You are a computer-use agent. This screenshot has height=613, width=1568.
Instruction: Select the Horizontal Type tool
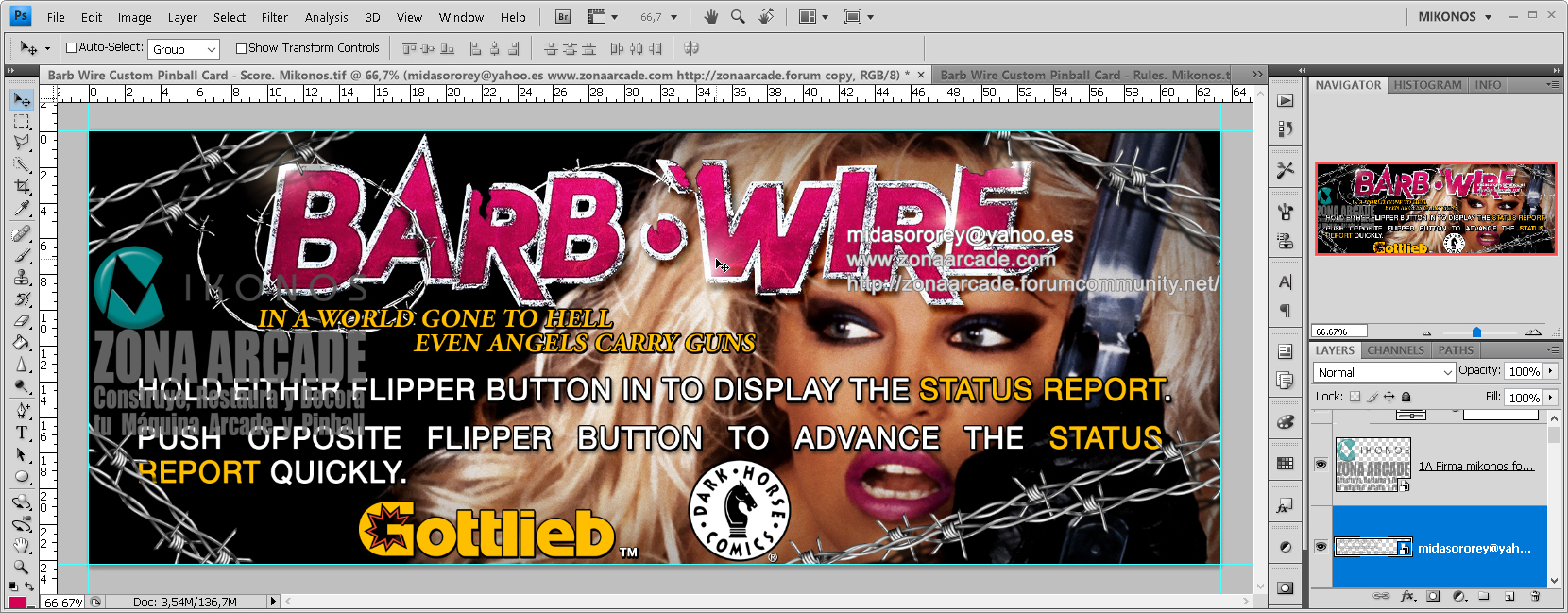(22, 432)
